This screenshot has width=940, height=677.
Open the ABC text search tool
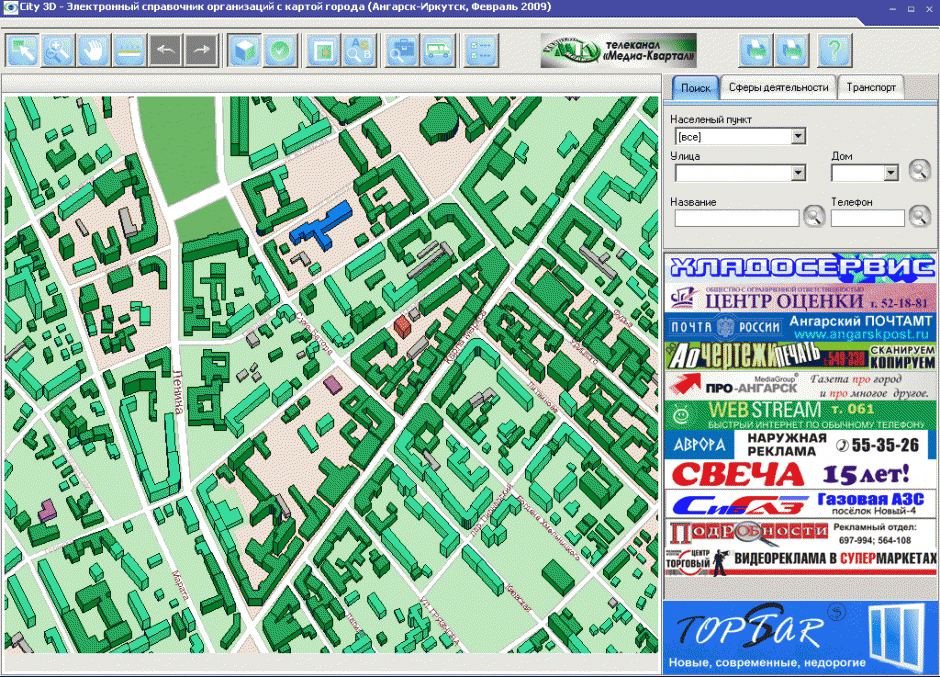(x=359, y=50)
